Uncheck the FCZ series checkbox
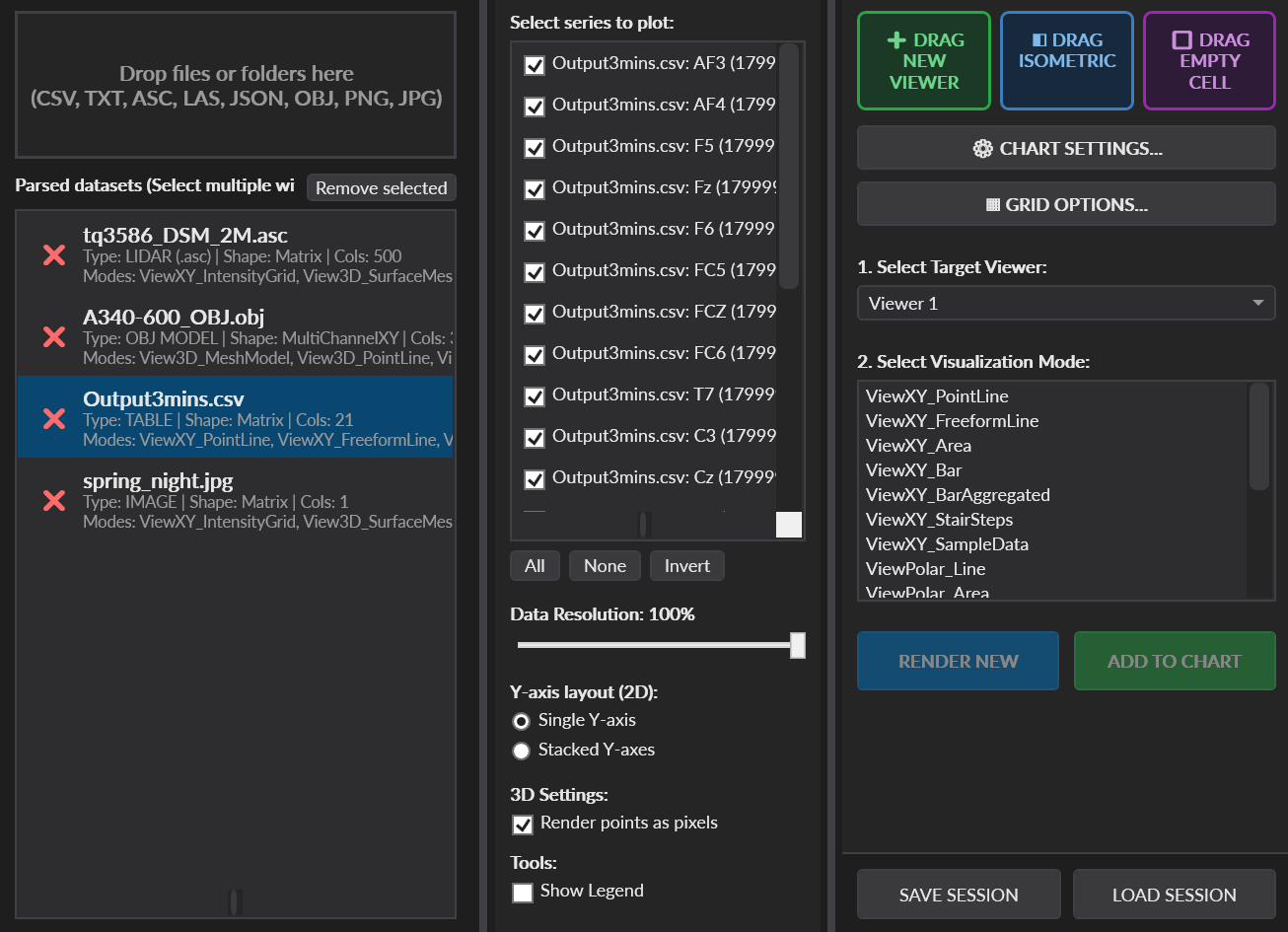This screenshot has width=1288, height=932. coord(535,314)
